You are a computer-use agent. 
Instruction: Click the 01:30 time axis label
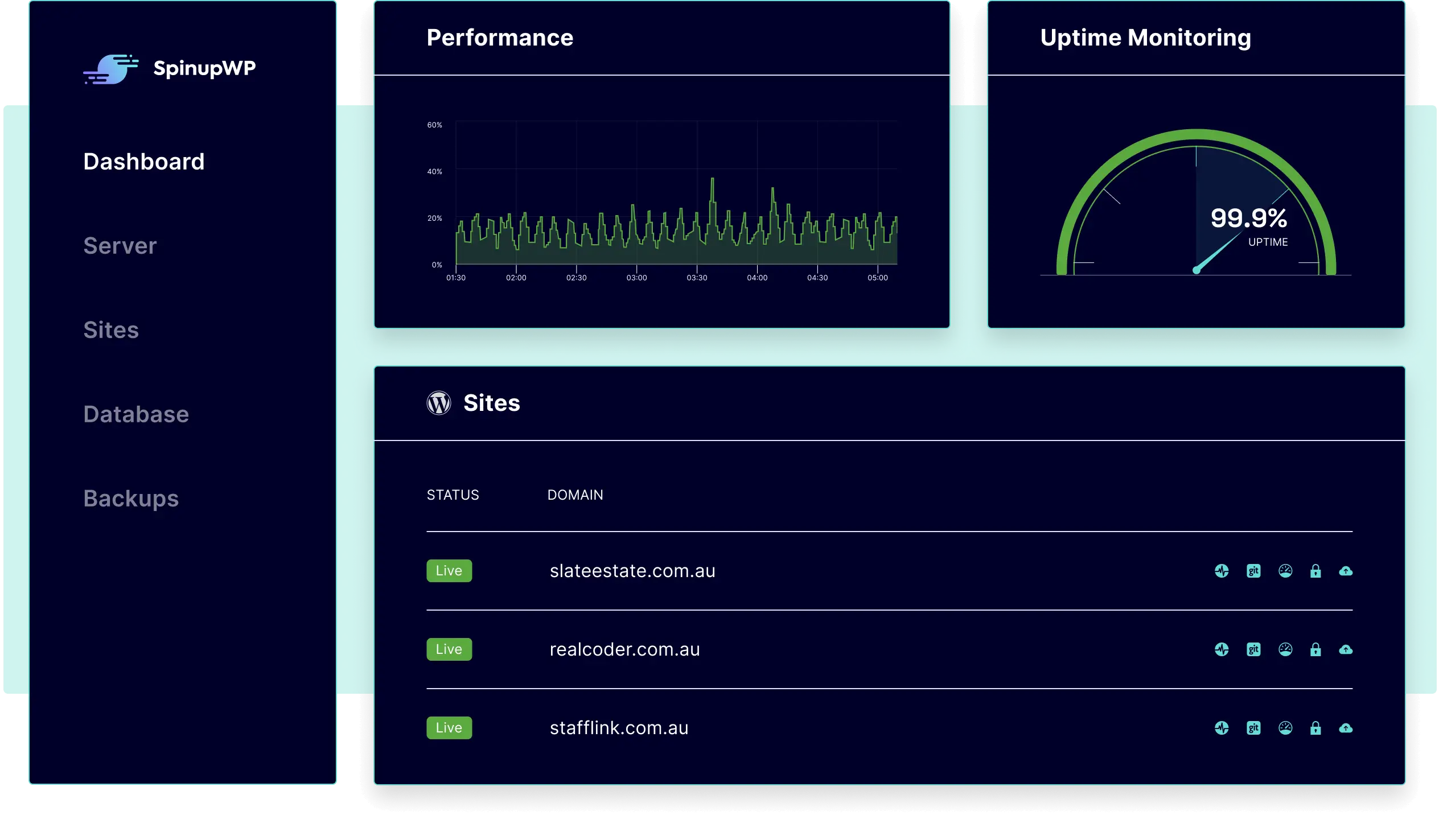click(456, 278)
